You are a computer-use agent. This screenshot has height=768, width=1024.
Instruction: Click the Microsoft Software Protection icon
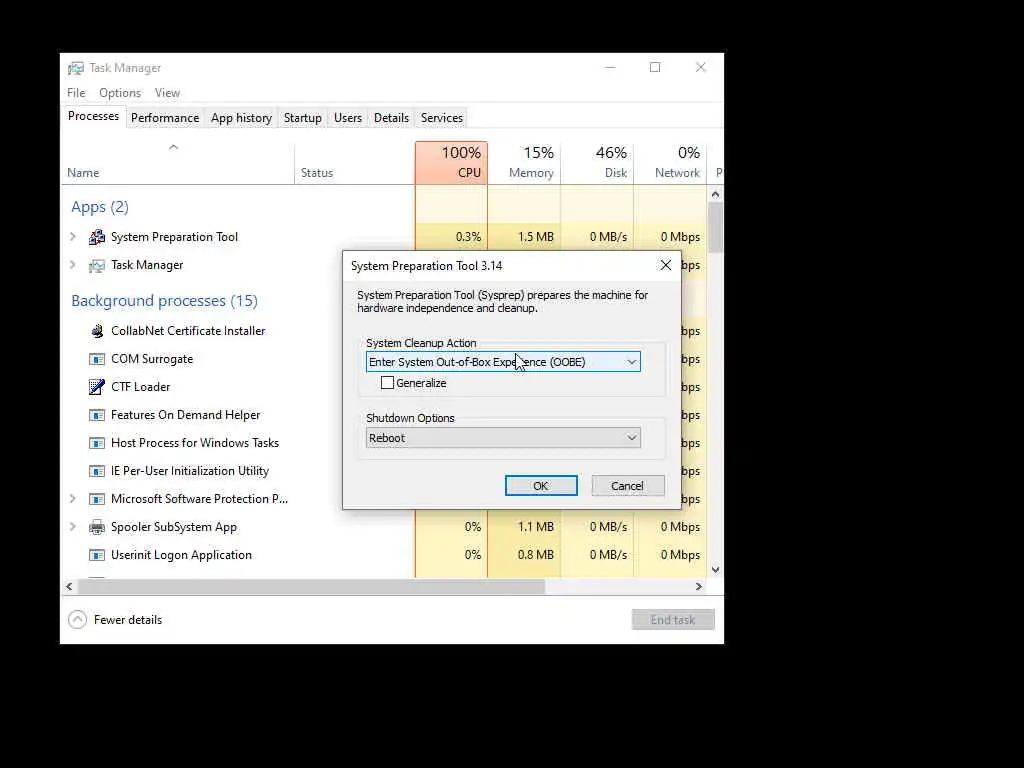pyautogui.click(x=97, y=500)
